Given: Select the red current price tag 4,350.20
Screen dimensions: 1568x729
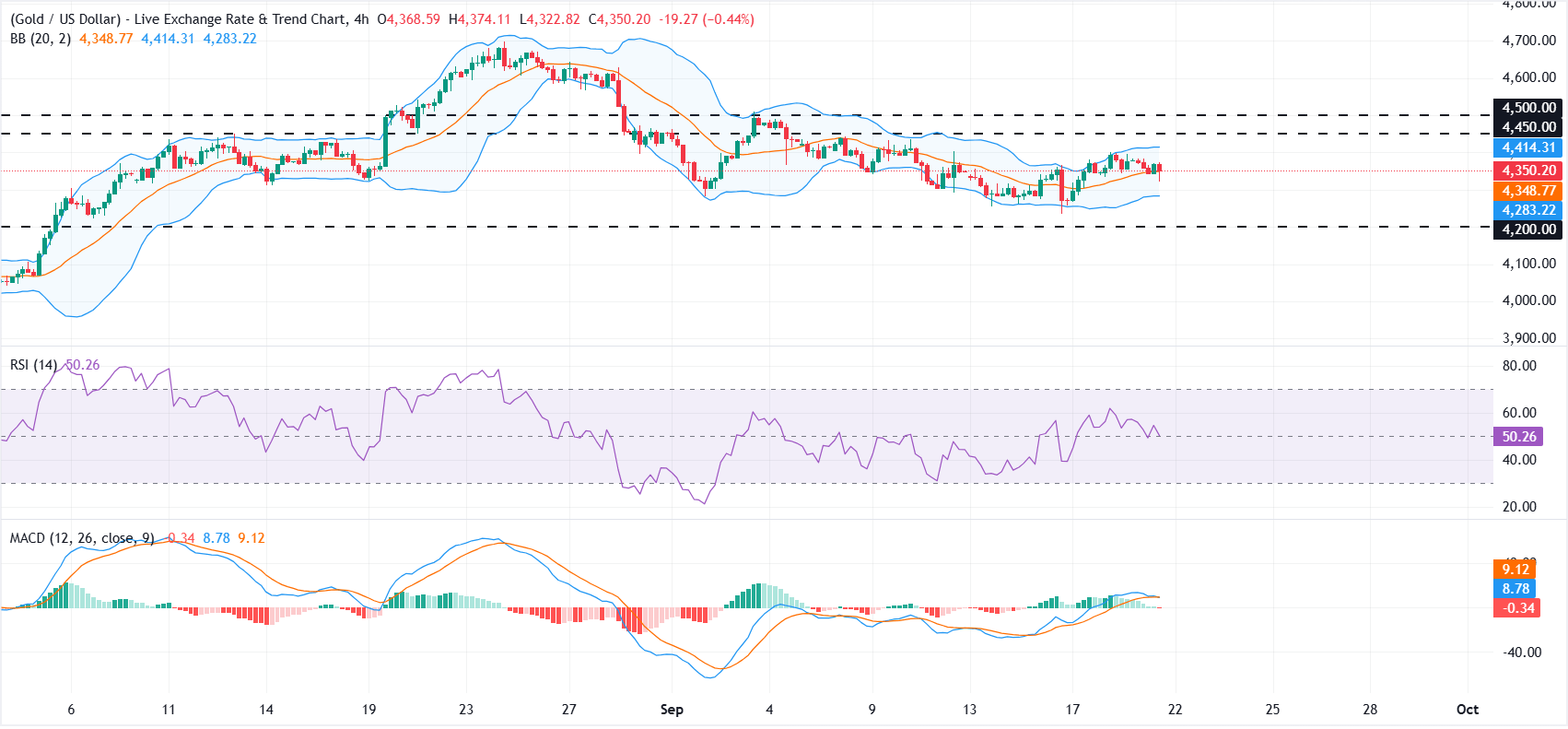Looking at the screenshot, I should 1527,170.
